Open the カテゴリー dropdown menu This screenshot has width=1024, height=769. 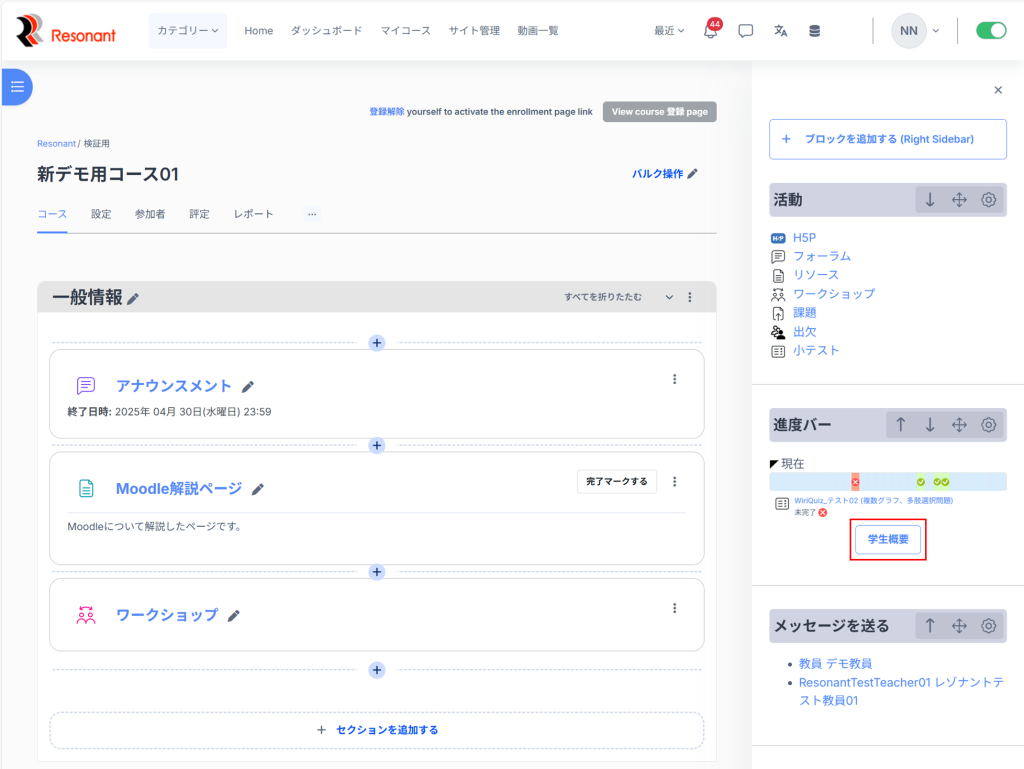[187, 31]
